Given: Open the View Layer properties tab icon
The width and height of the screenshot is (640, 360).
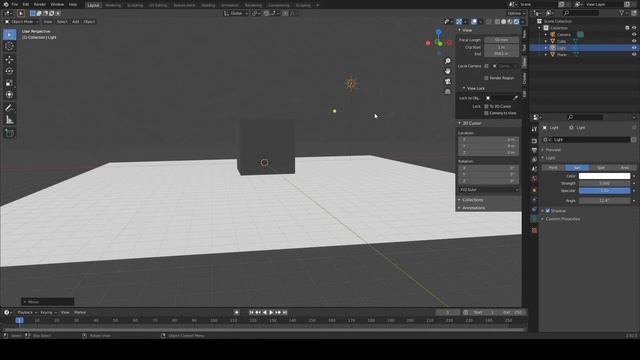Looking at the screenshot, I should pyautogui.click(x=534, y=160).
